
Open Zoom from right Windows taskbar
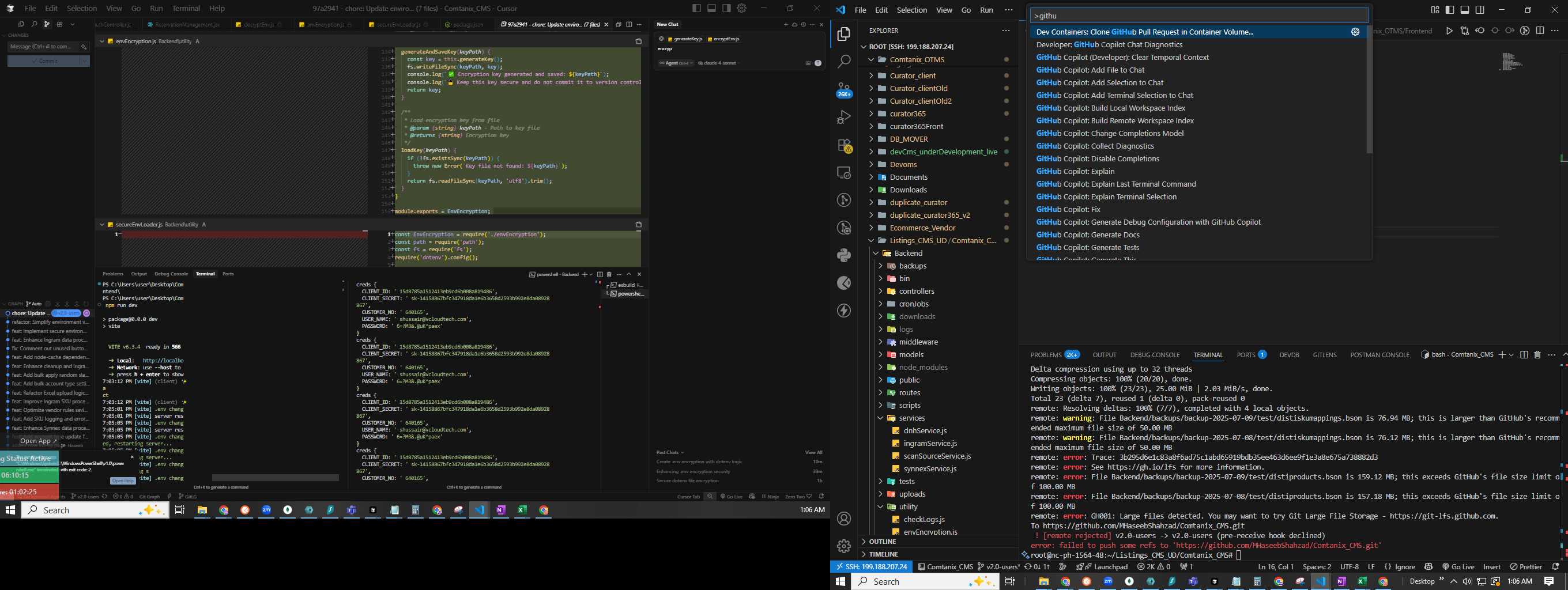1108,581
